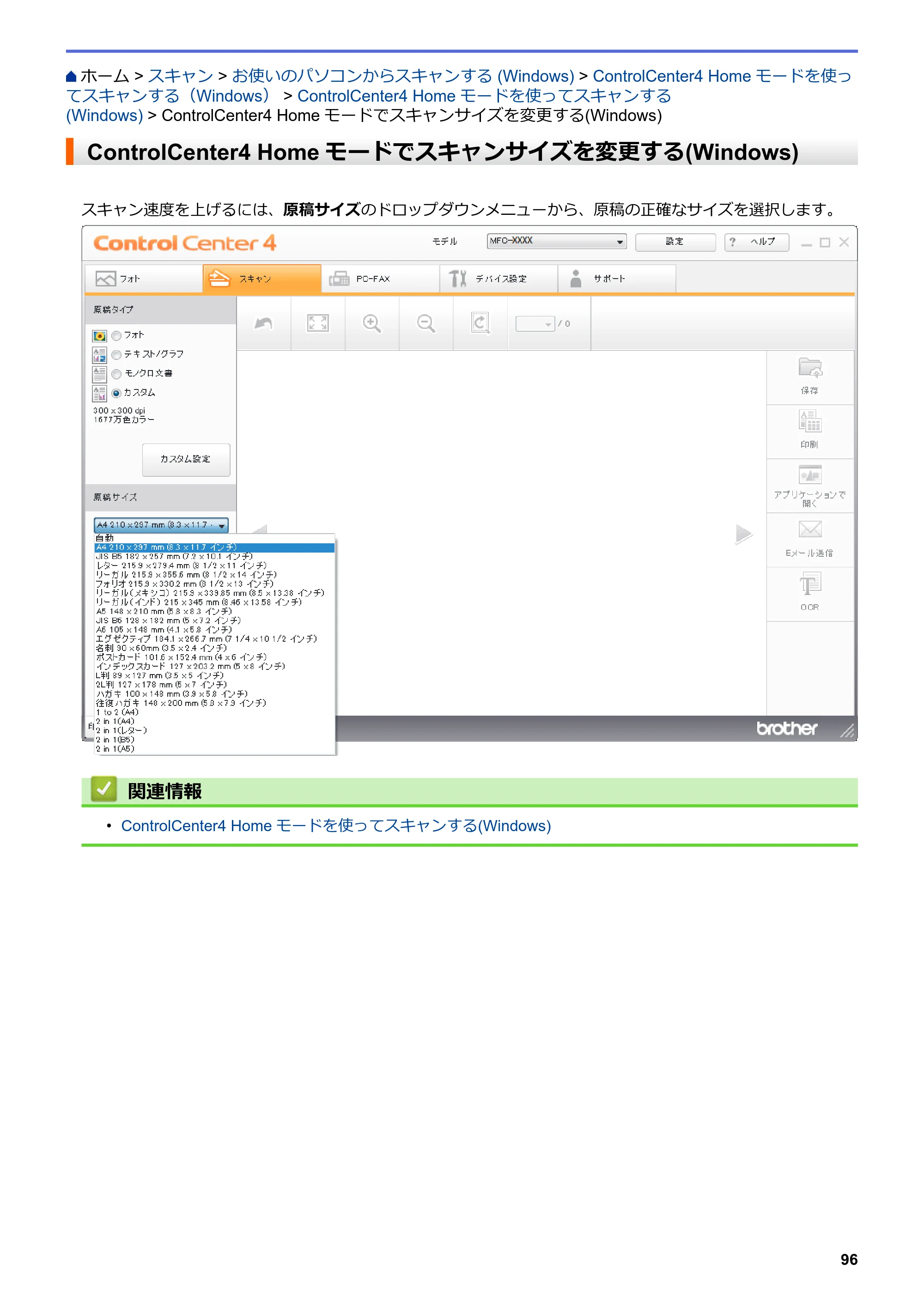Choose 名刺 90 x 60mm option
The height and width of the screenshot is (1307, 924).
point(215,648)
